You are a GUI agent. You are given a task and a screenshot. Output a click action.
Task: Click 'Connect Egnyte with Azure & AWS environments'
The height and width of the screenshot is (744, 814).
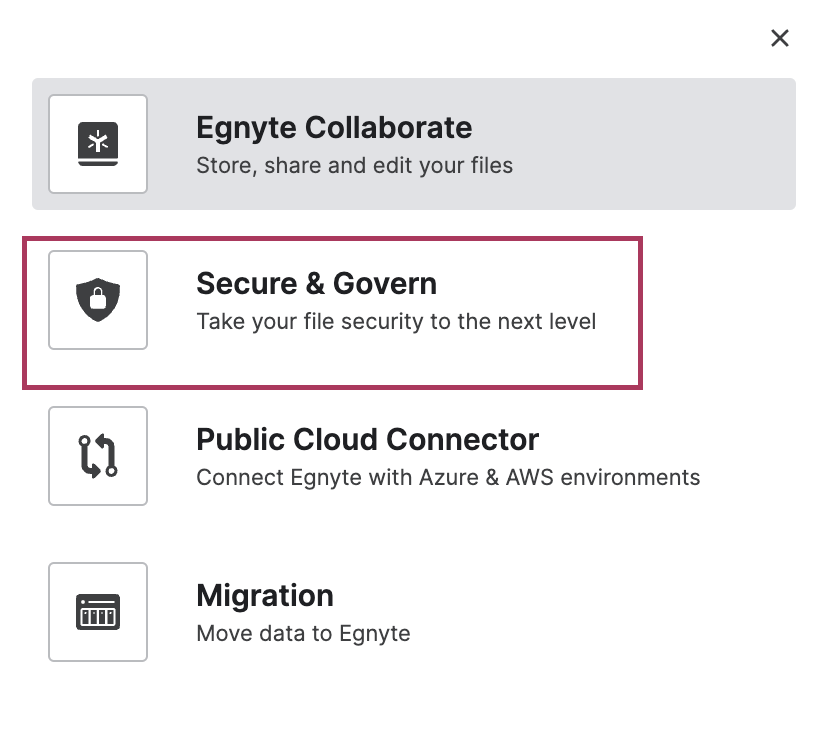[x=448, y=477]
